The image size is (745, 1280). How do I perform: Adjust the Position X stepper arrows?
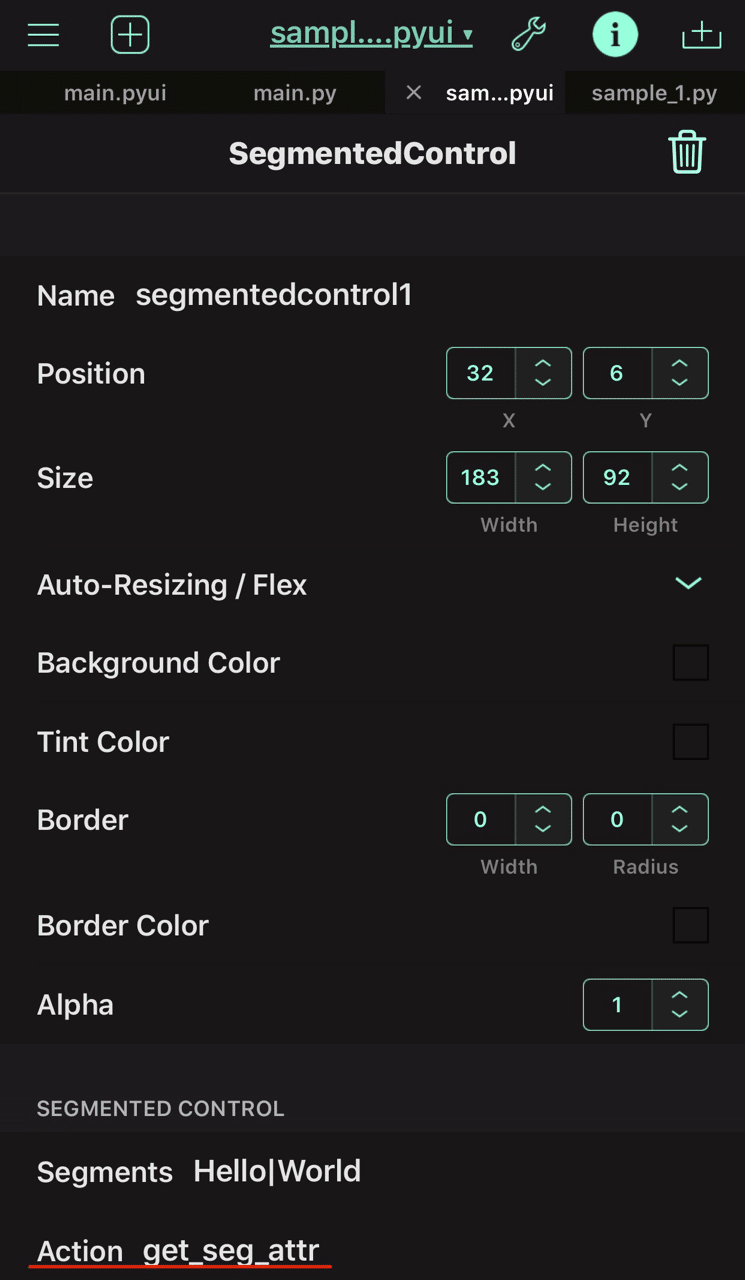pos(543,373)
